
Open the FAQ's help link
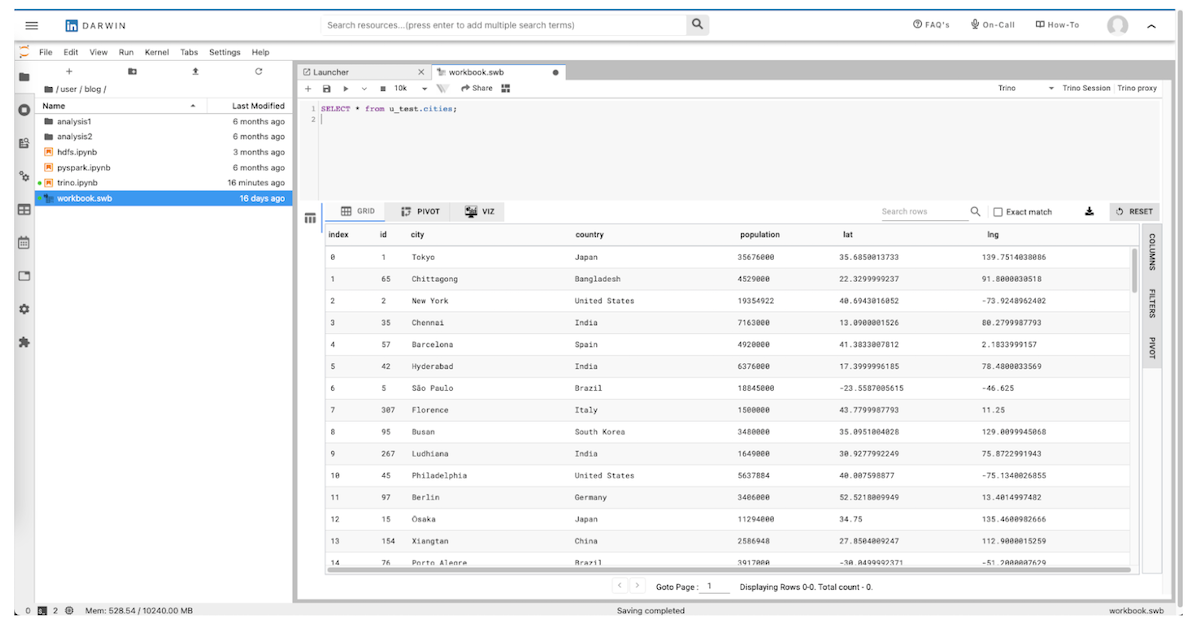click(931, 25)
